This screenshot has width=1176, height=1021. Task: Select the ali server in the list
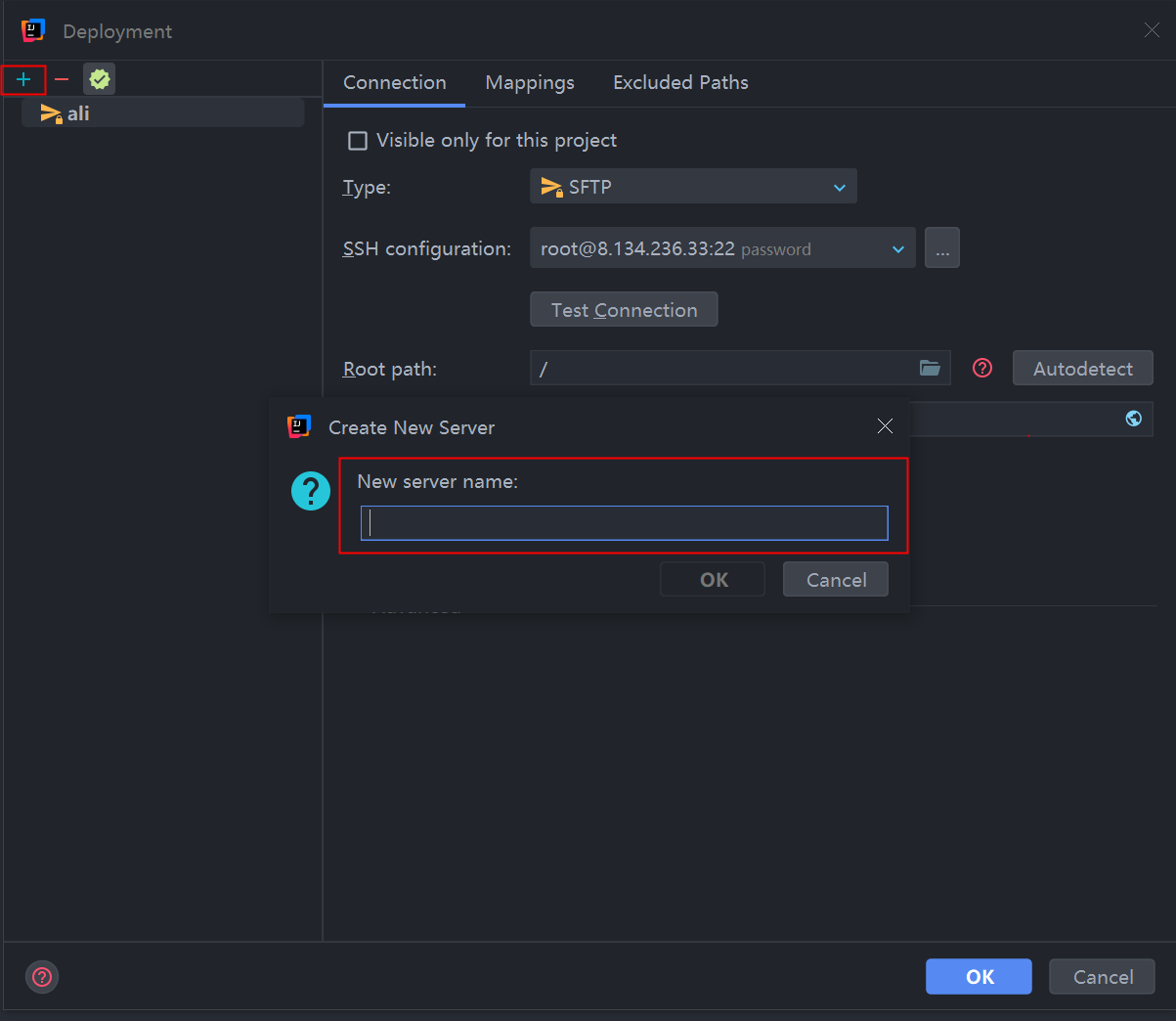(162, 113)
